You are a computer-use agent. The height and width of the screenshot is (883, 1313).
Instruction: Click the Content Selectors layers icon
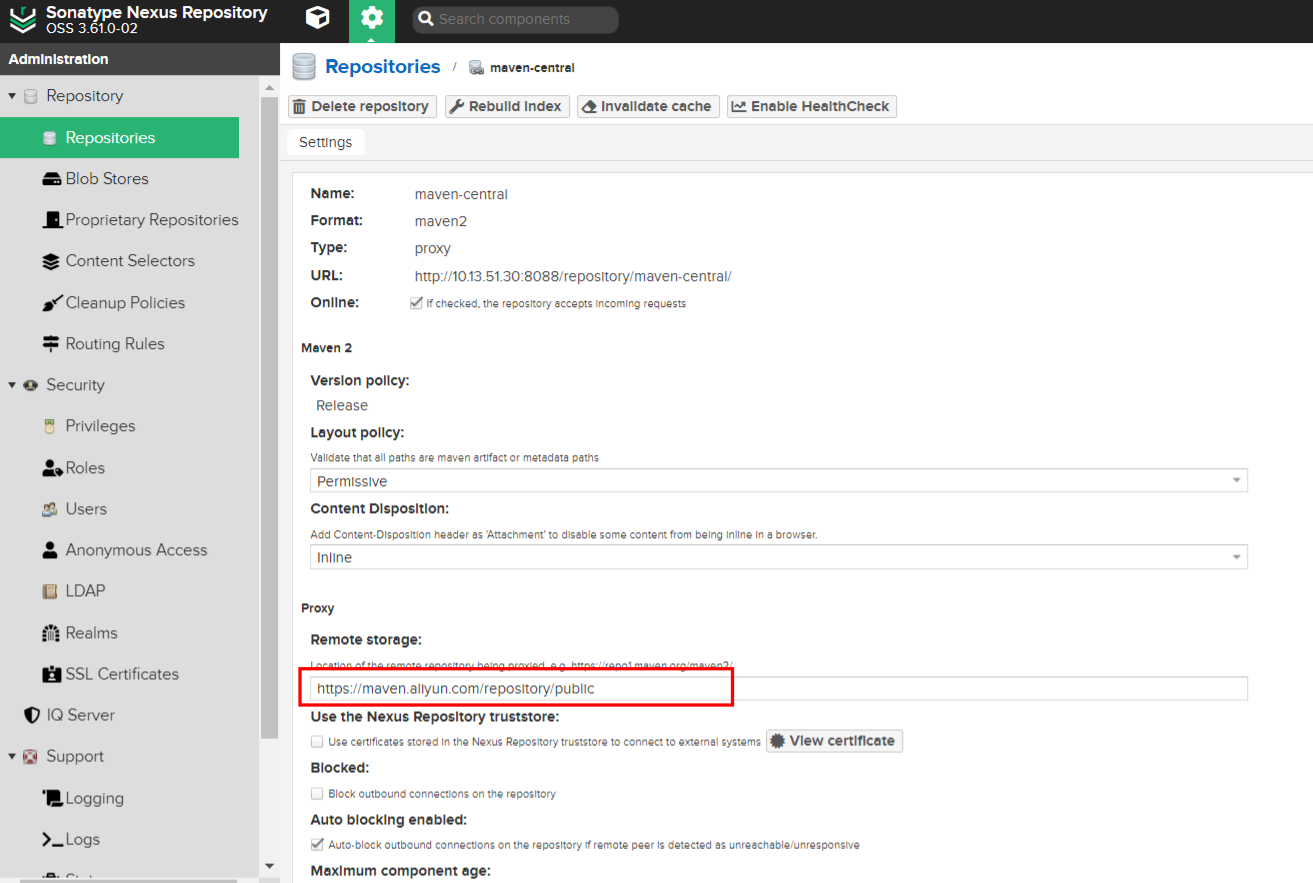pos(51,261)
